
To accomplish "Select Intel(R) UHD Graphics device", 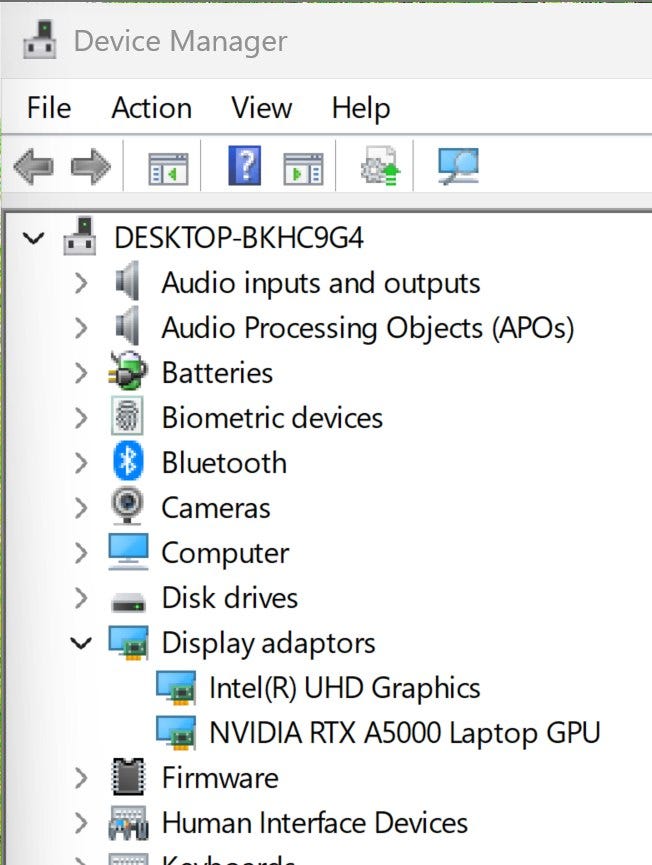I will click(344, 688).
